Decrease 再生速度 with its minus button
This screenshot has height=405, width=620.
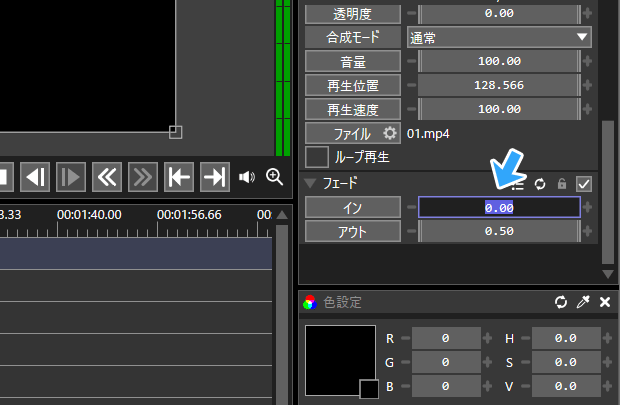point(411,109)
